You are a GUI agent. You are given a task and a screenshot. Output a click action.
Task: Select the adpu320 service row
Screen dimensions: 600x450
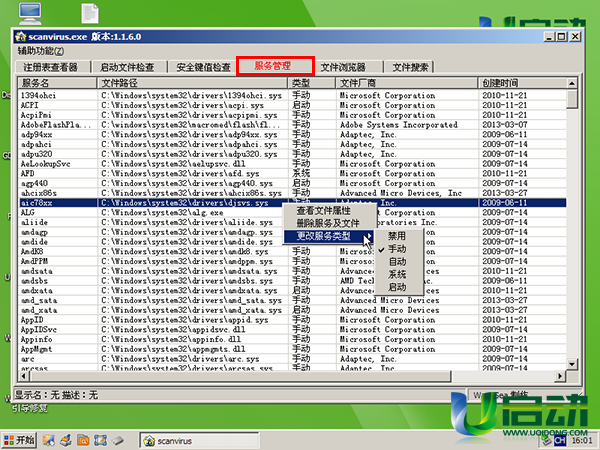point(293,154)
